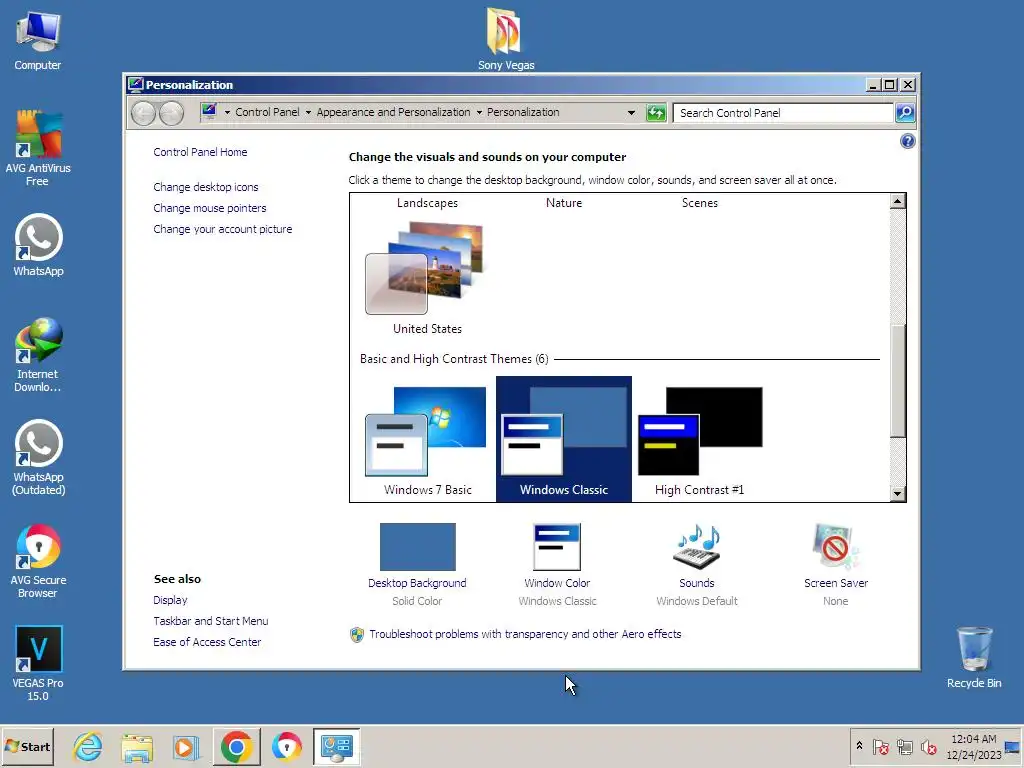Open the Screen Saver settings

[x=835, y=564]
